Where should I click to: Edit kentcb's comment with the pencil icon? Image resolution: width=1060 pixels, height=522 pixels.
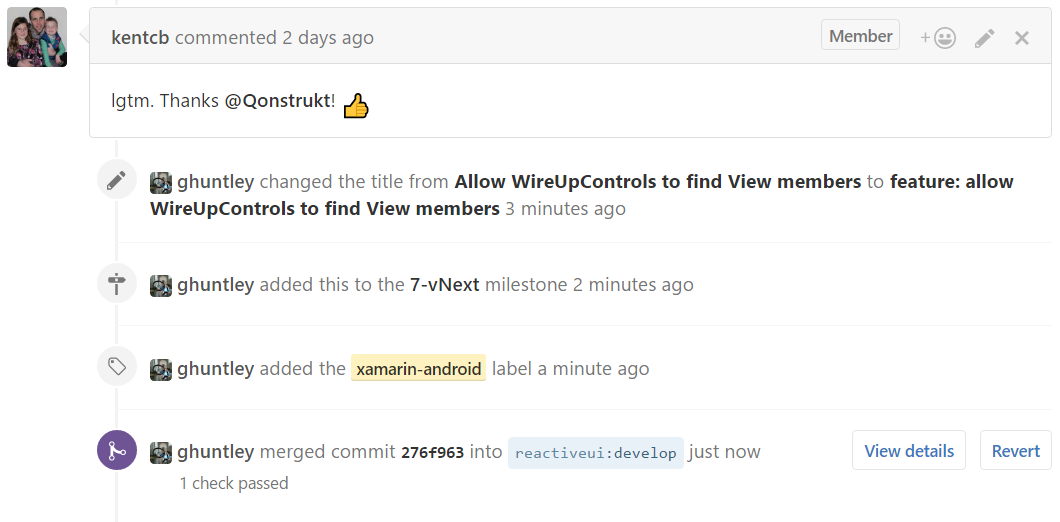984,39
